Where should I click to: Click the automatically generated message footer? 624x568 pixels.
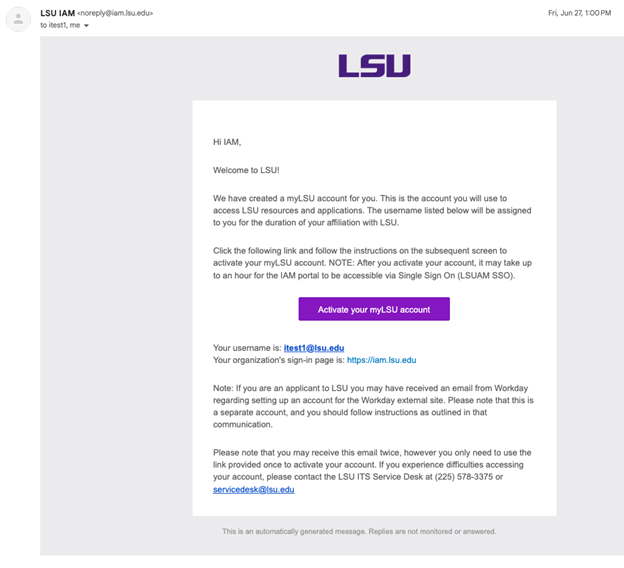coord(359,531)
